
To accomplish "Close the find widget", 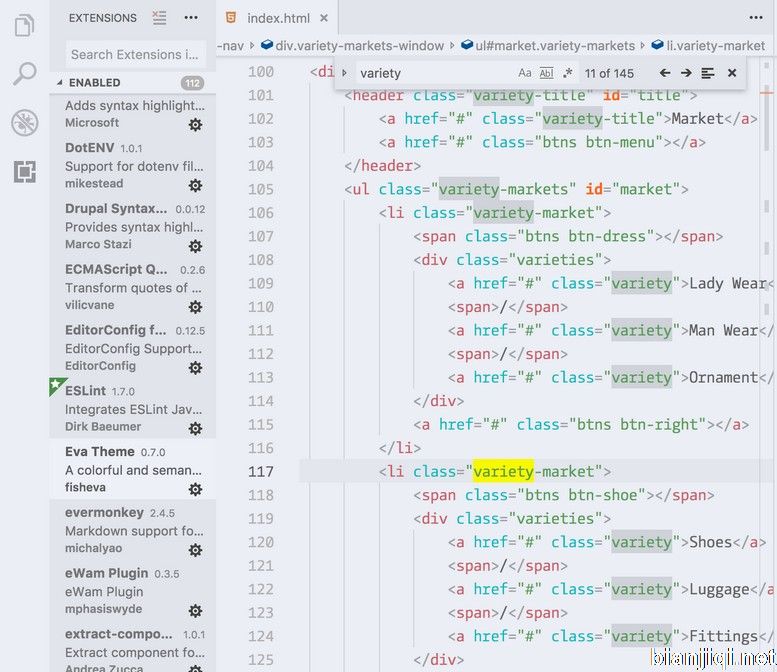I will tap(732, 73).
